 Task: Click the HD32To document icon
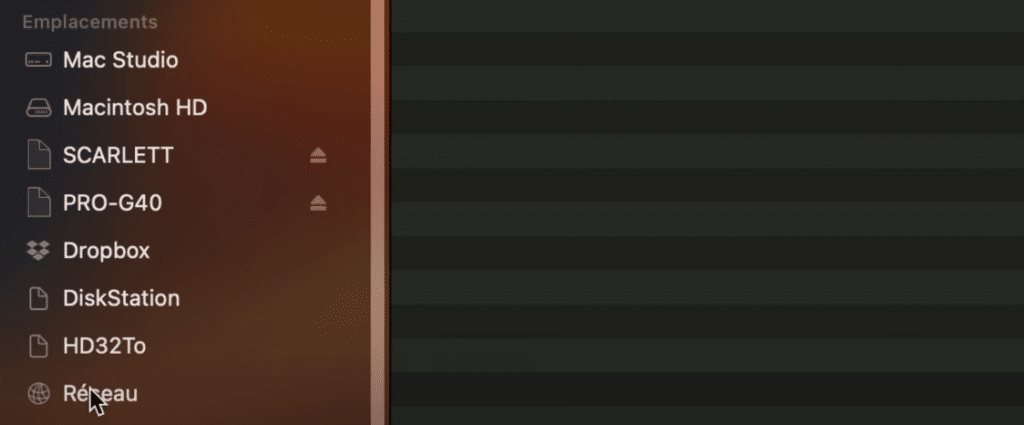point(39,346)
